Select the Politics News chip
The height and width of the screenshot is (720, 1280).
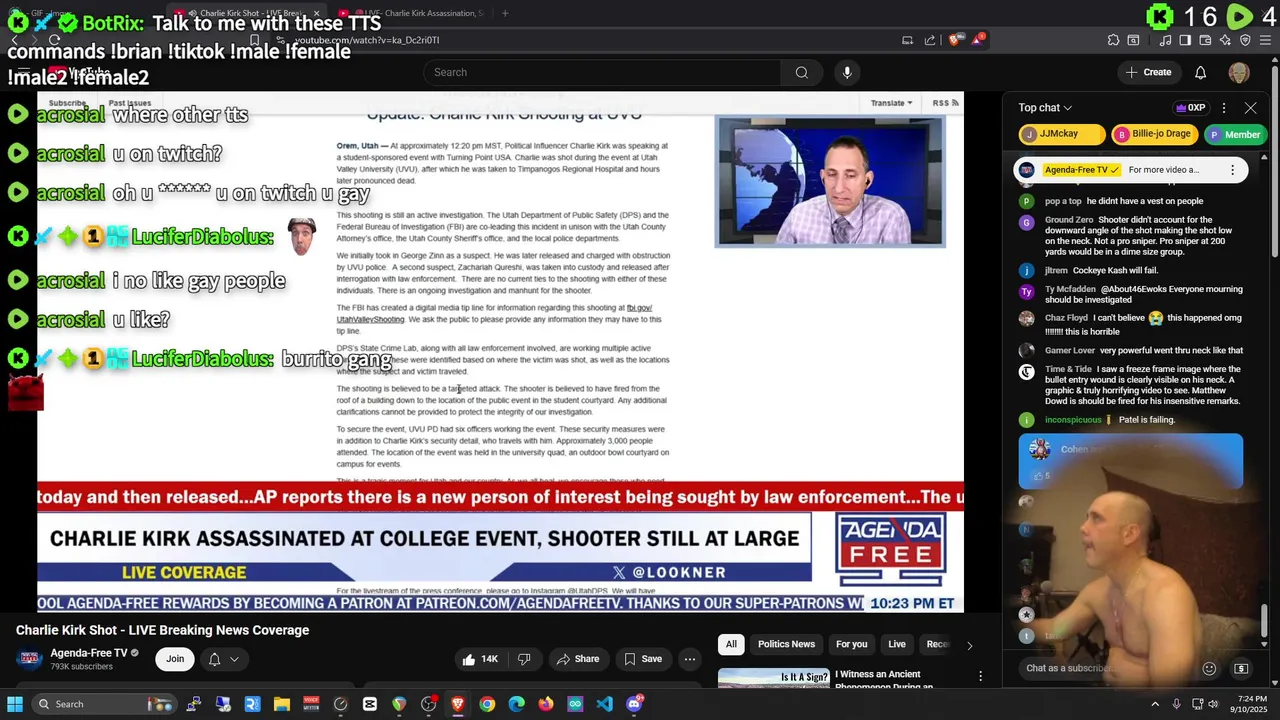[786, 644]
